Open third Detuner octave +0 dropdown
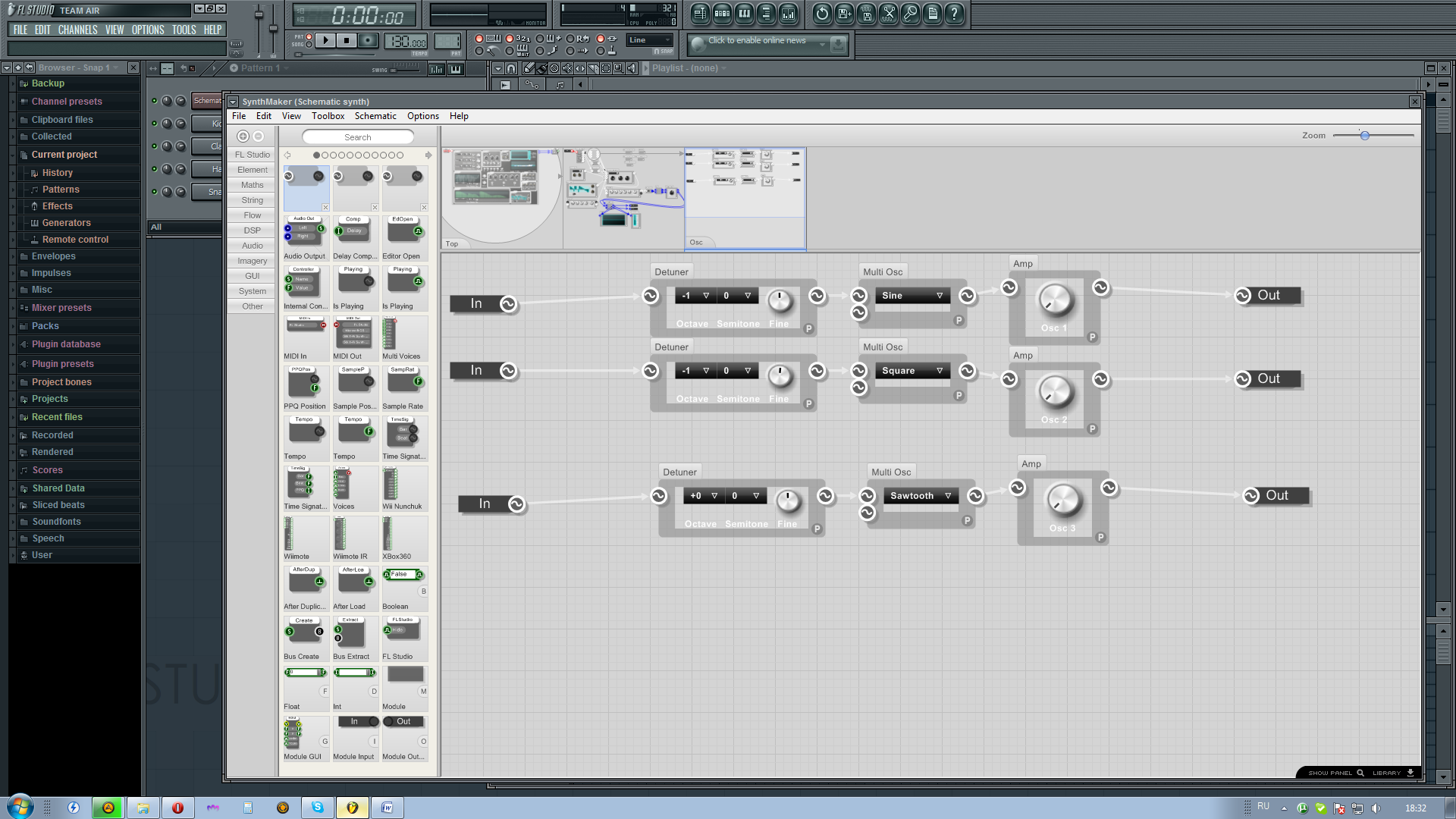Image resolution: width=1456 pixels, height=819 pixels. (704, 496)
